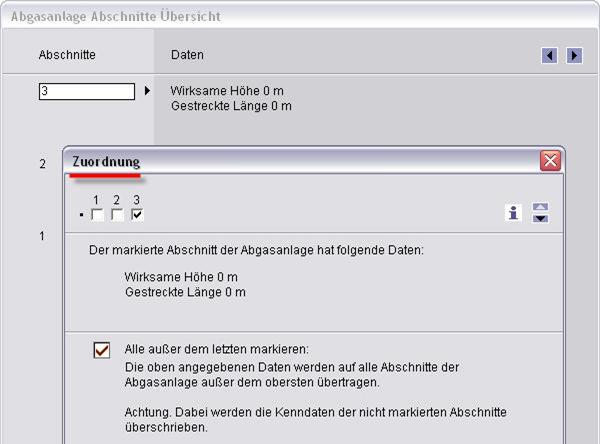Click the black arrow beside the Abschnitte field
The width and height of the screenshot is (600, 444).
[147, 91]
